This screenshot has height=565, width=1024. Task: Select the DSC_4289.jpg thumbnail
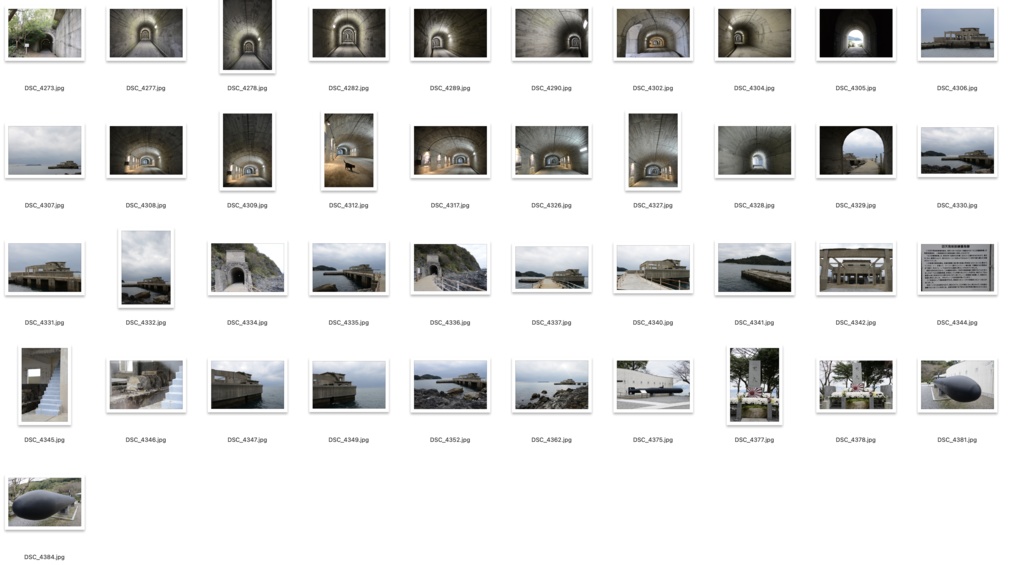tap(450, 33)
